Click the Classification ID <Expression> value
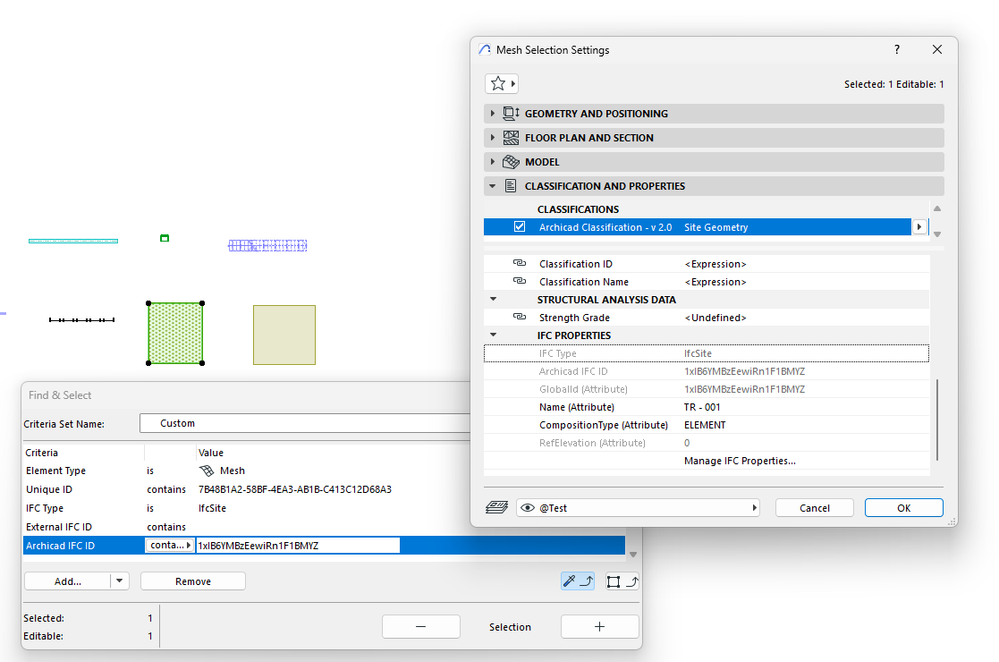The width and height of the screenshot is (999, 662). coord(715,264)
